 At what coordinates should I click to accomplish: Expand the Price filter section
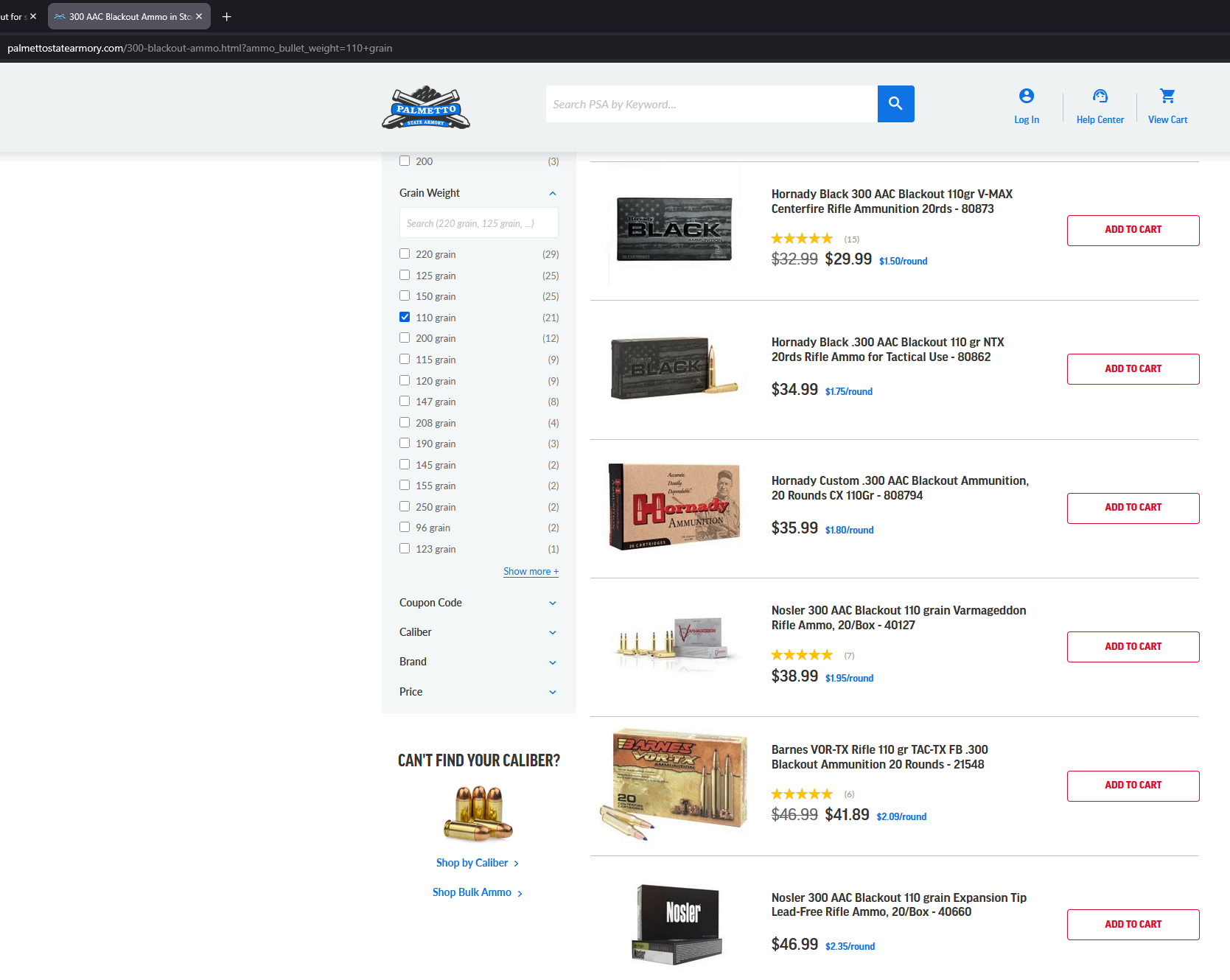(553, 692)
